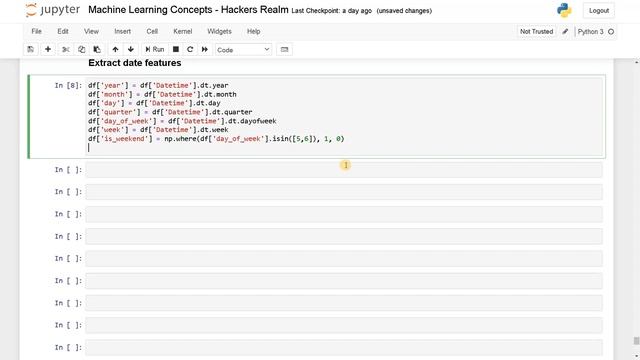Rename notebook via title Machine Learning Concepts

[188, 10]
